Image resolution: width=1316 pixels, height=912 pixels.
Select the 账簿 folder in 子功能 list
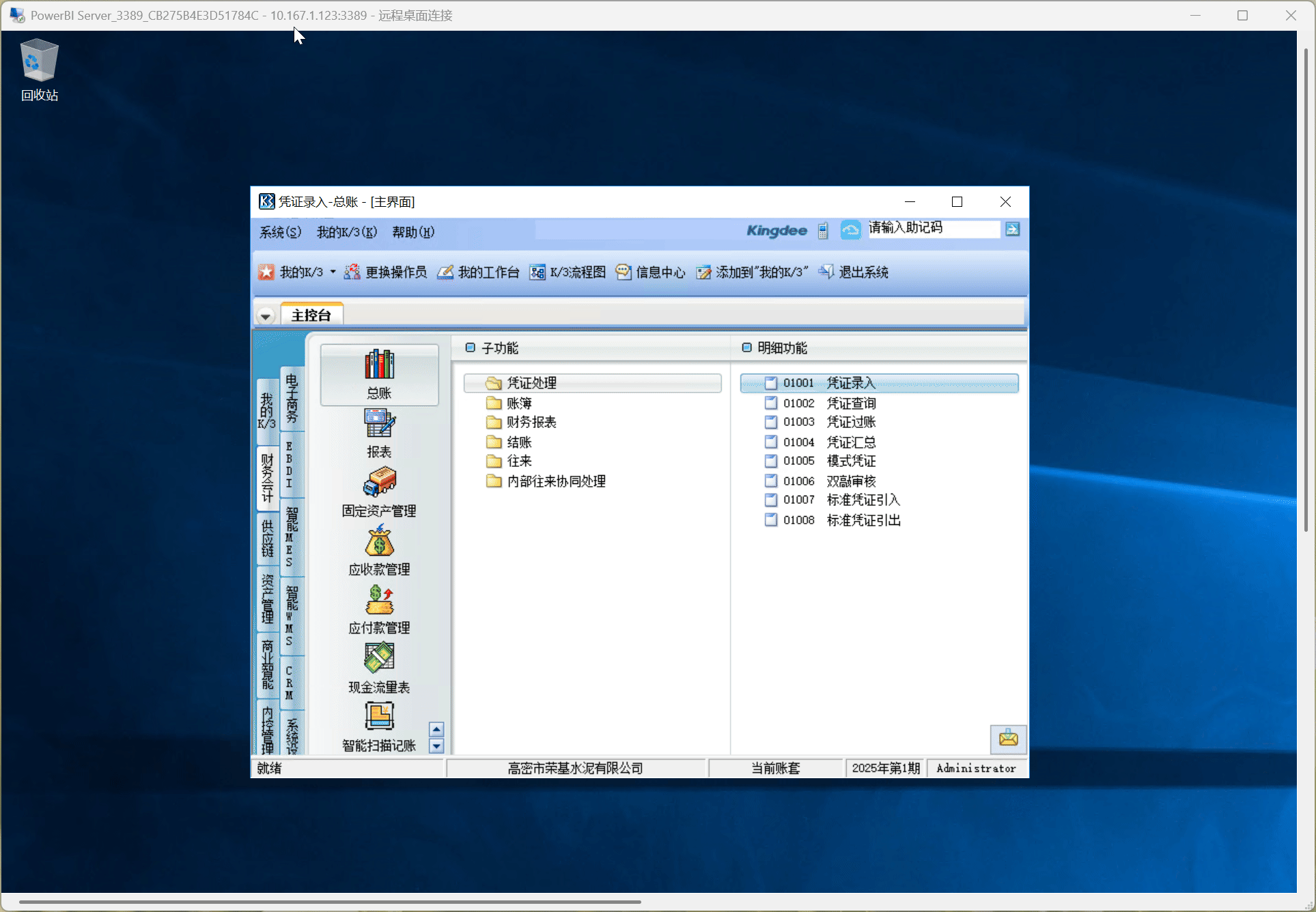518,403
